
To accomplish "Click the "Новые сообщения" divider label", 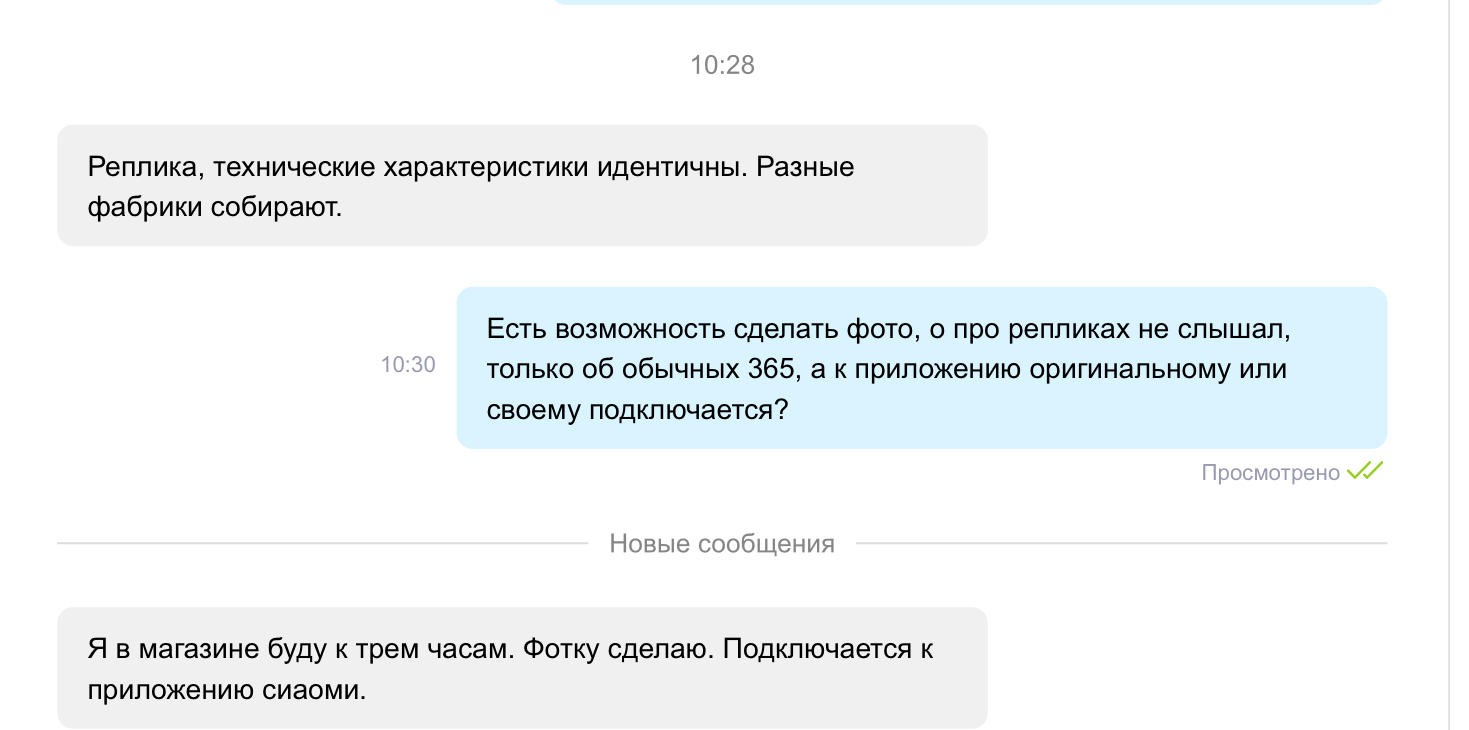I will point(722,544).
